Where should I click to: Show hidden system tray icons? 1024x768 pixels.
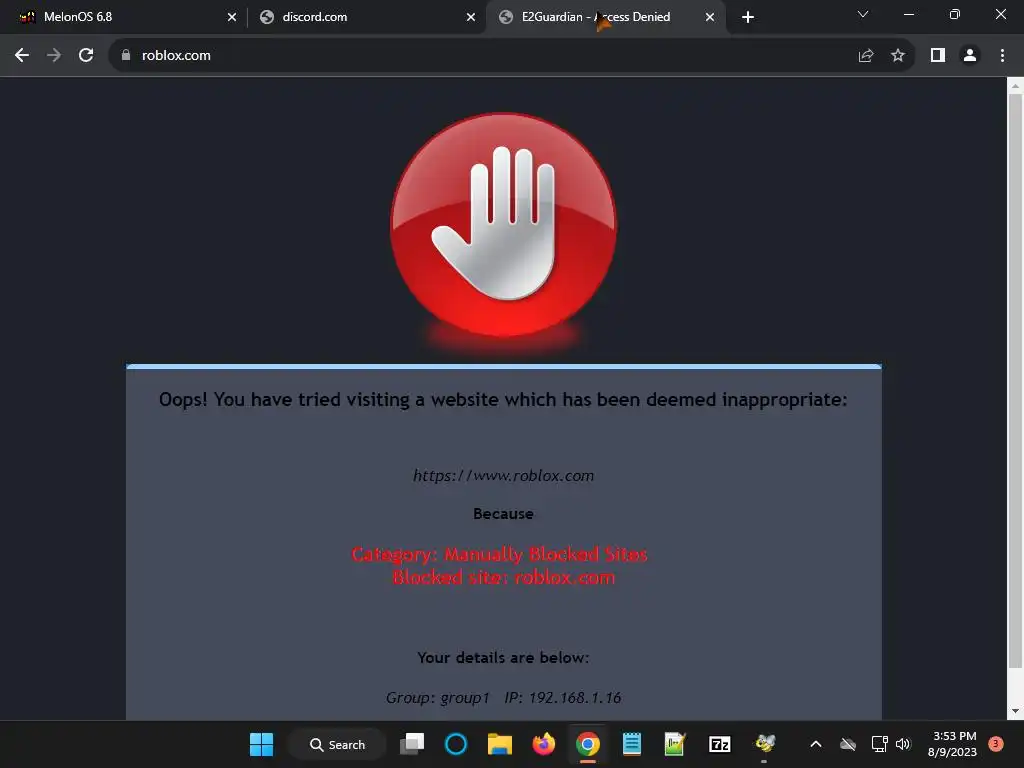pyautogui.click(x=816, y=744)
